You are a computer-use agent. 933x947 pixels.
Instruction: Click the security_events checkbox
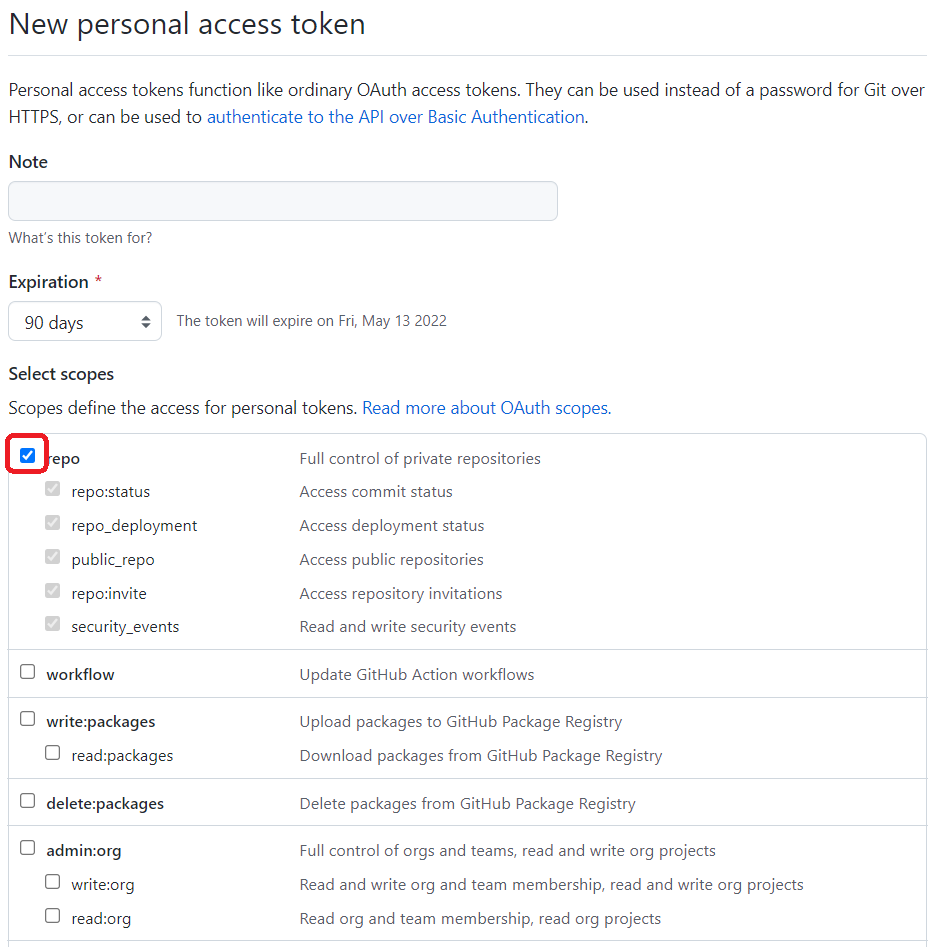coord(53,625)
